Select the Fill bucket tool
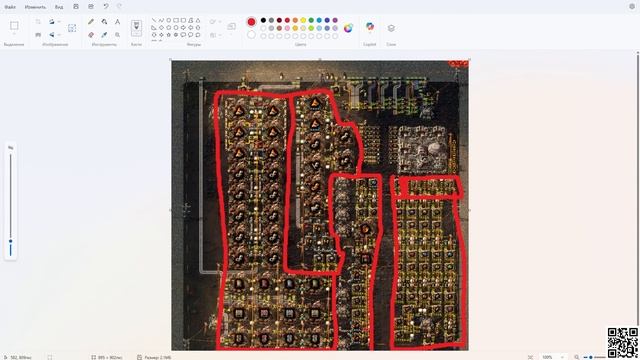 pyautogui.click(x=104, y=22)
